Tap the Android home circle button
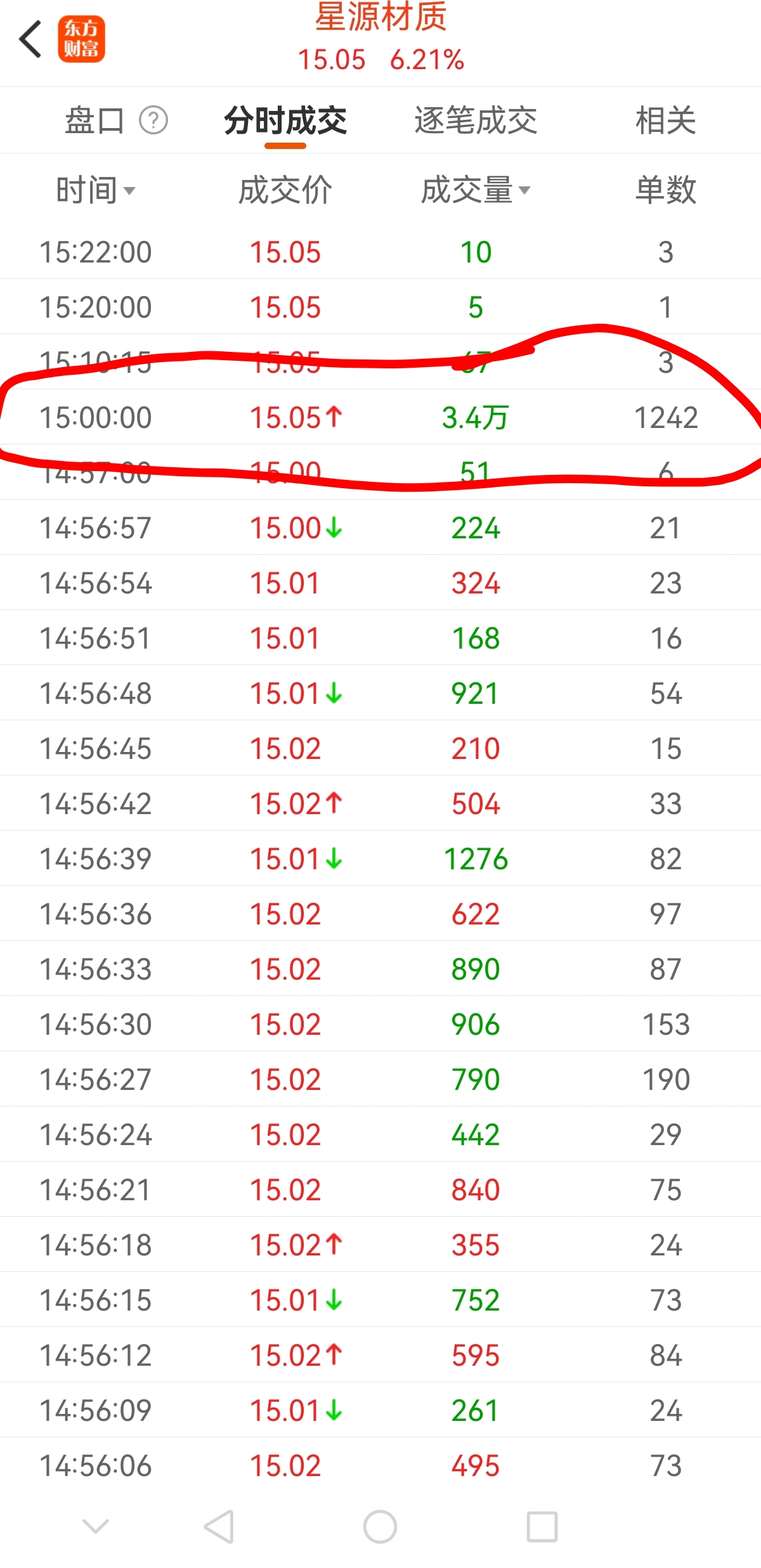This screenshot has width=761, height=1568. [x=380, y=1526]
